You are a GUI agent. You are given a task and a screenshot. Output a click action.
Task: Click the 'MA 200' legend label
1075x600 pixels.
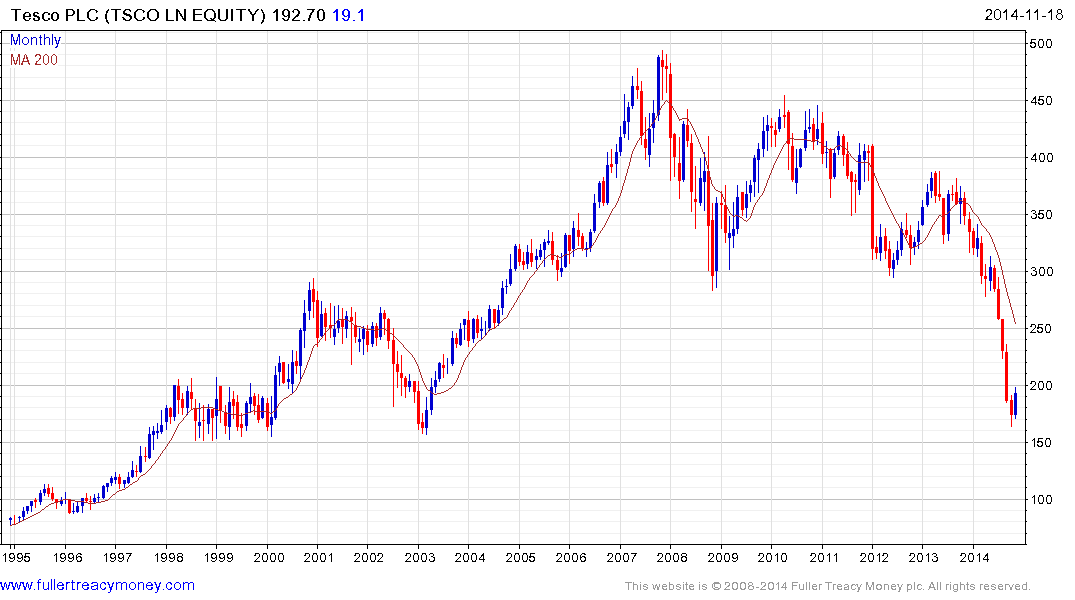pos(34,60)
